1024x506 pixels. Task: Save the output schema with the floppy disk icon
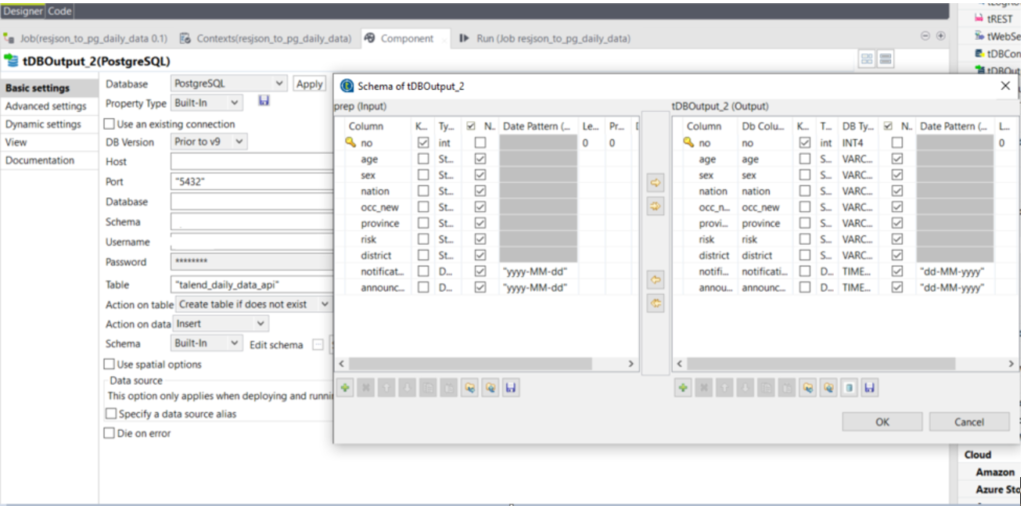pyautogui.click(x=869, y=388)
